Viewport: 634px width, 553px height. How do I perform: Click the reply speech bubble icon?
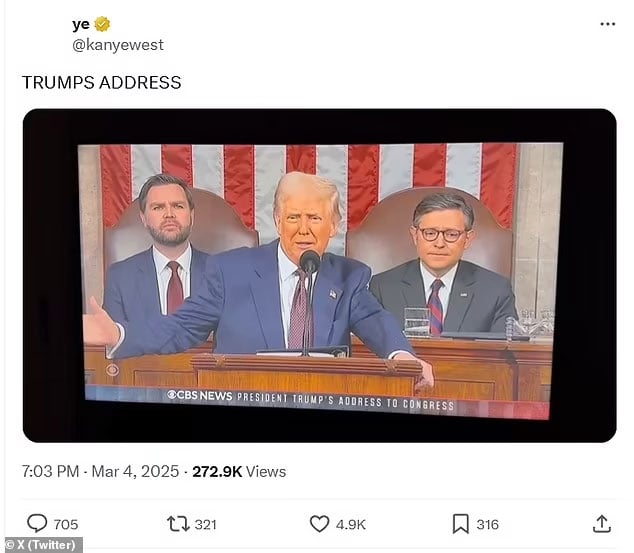tap(37, 523)
